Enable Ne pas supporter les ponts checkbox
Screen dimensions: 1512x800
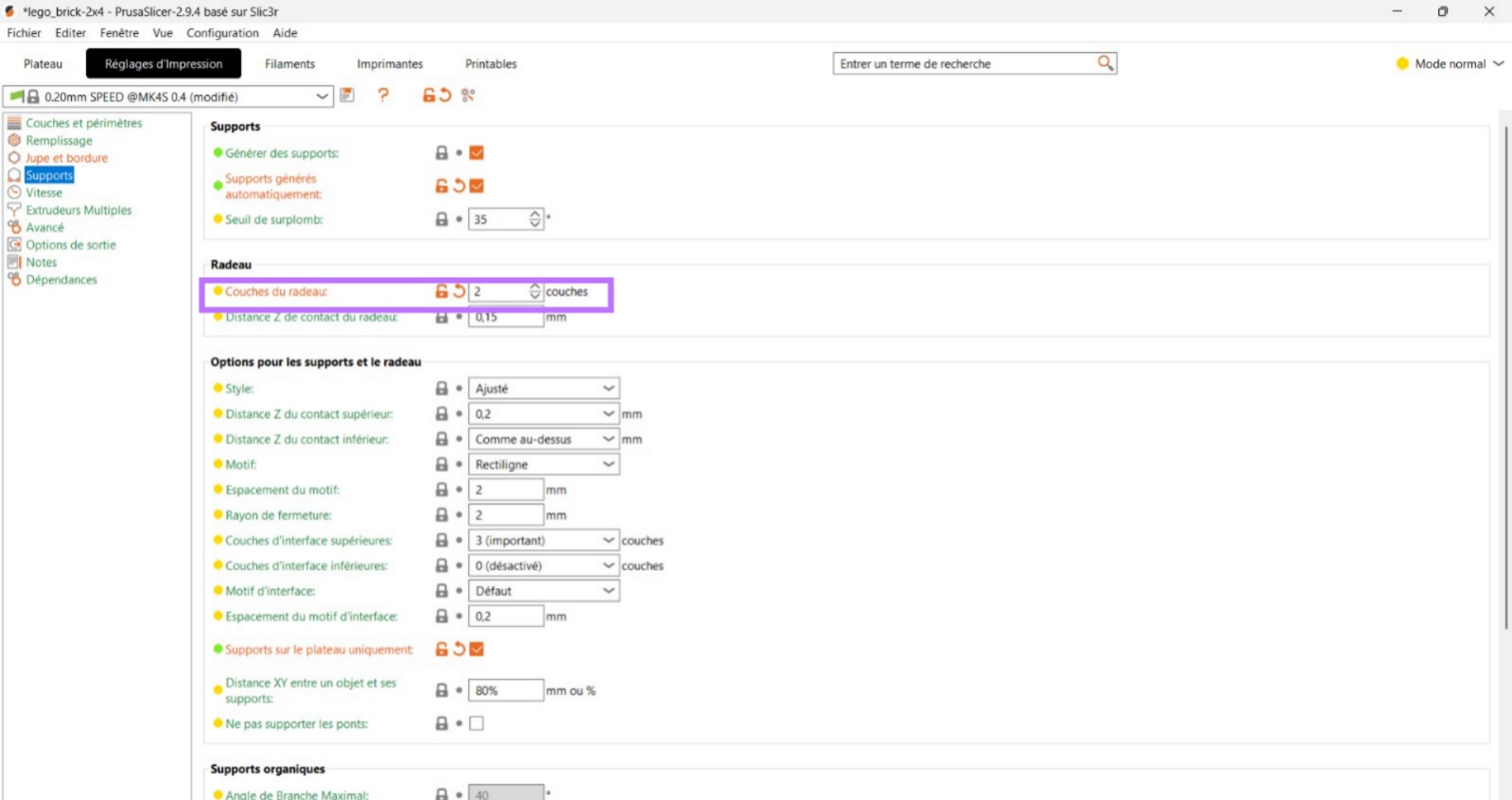477,723
